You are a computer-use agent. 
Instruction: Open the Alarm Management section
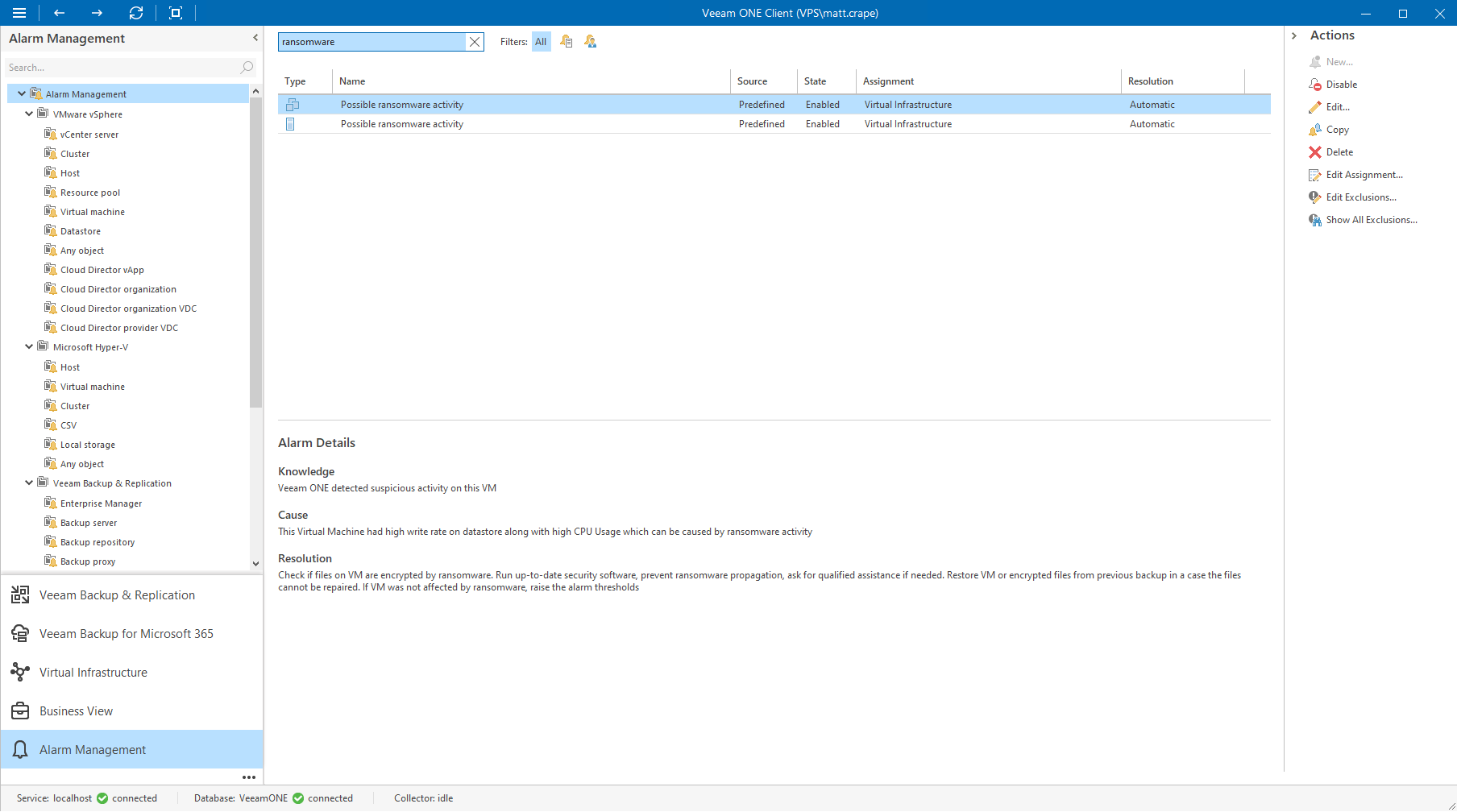pos(132,750)
